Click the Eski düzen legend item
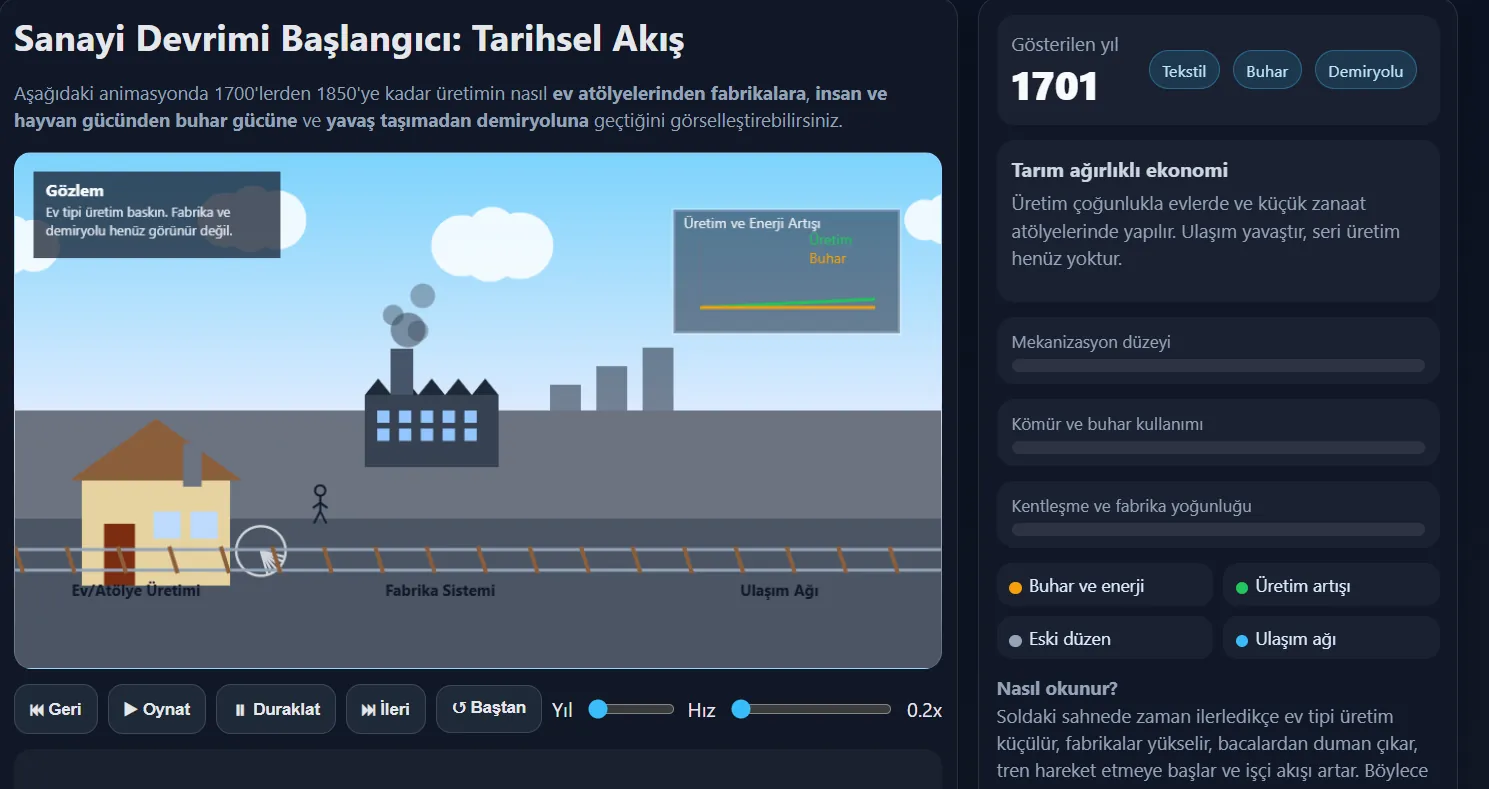1489x789 pixels. (1104, 638)
